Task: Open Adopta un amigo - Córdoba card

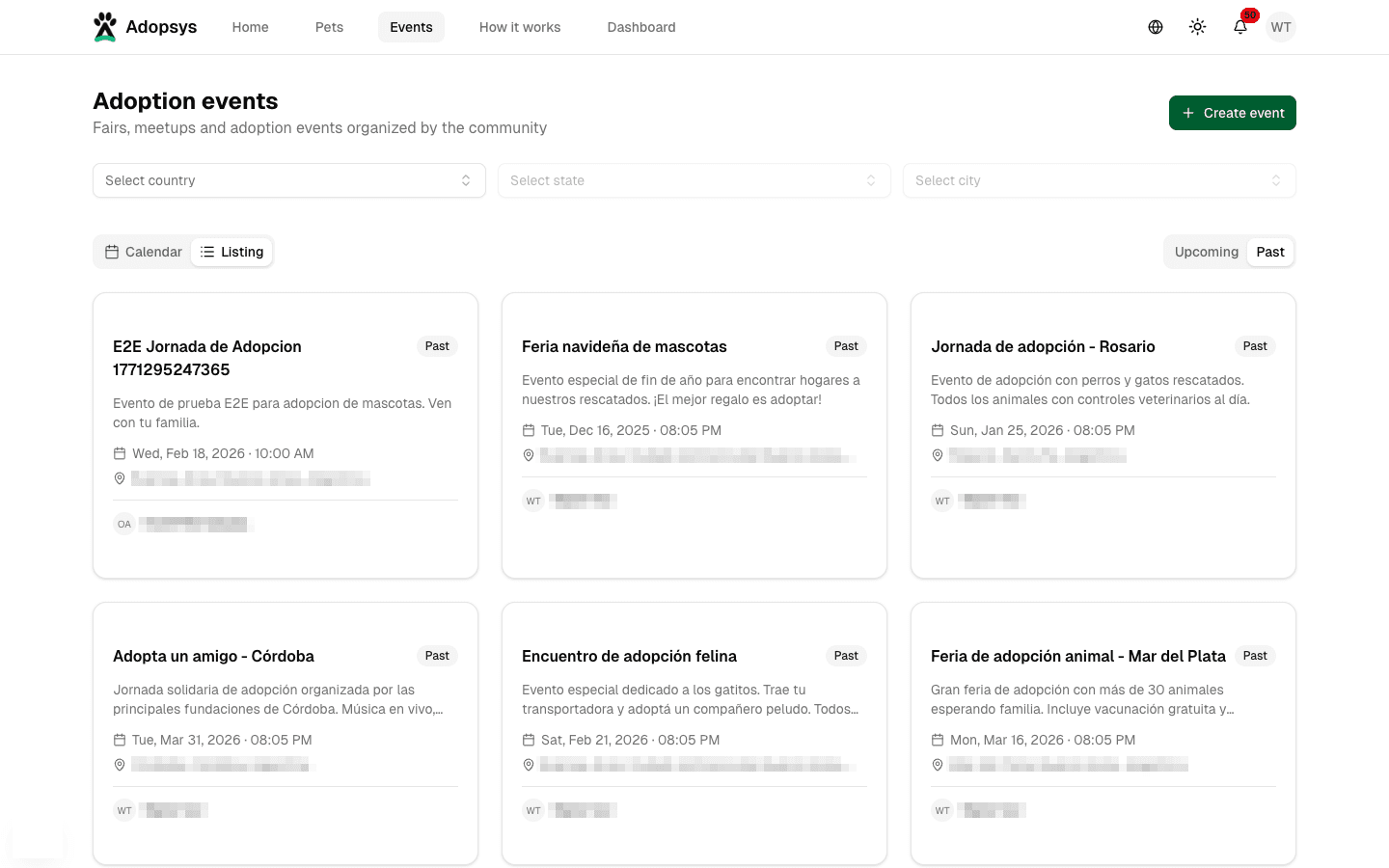Action: click(213, 656)
